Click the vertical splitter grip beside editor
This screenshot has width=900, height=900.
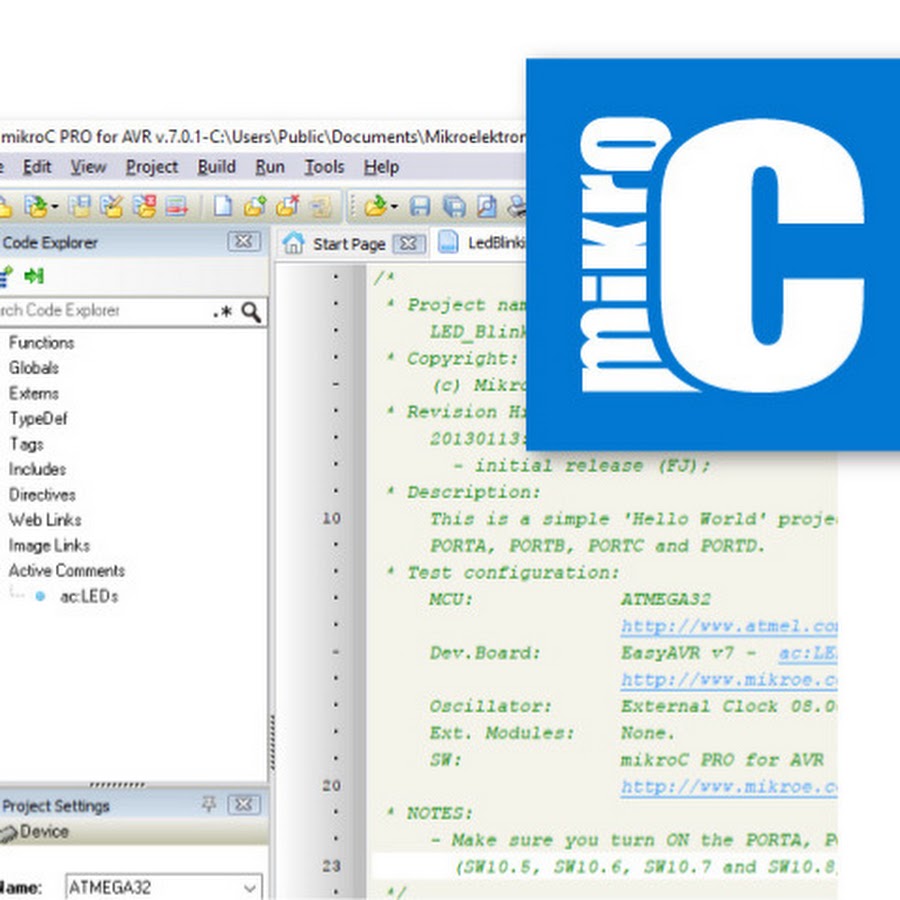tap(272, 742)
